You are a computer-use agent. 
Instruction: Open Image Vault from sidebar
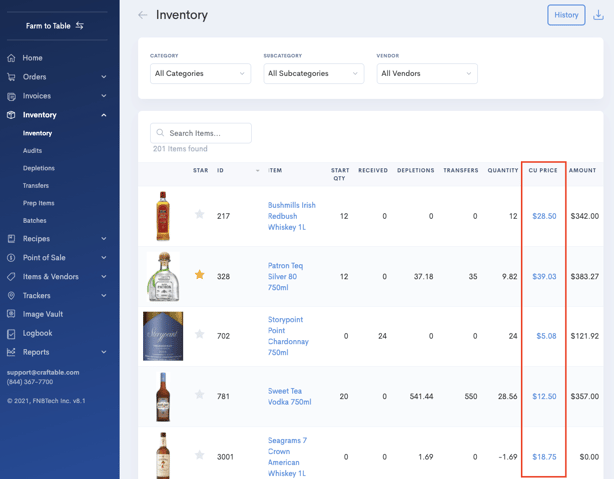pos(42,314)
